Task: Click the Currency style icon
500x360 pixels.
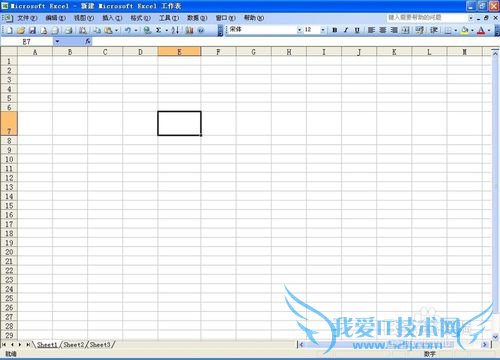Action: 419,30
